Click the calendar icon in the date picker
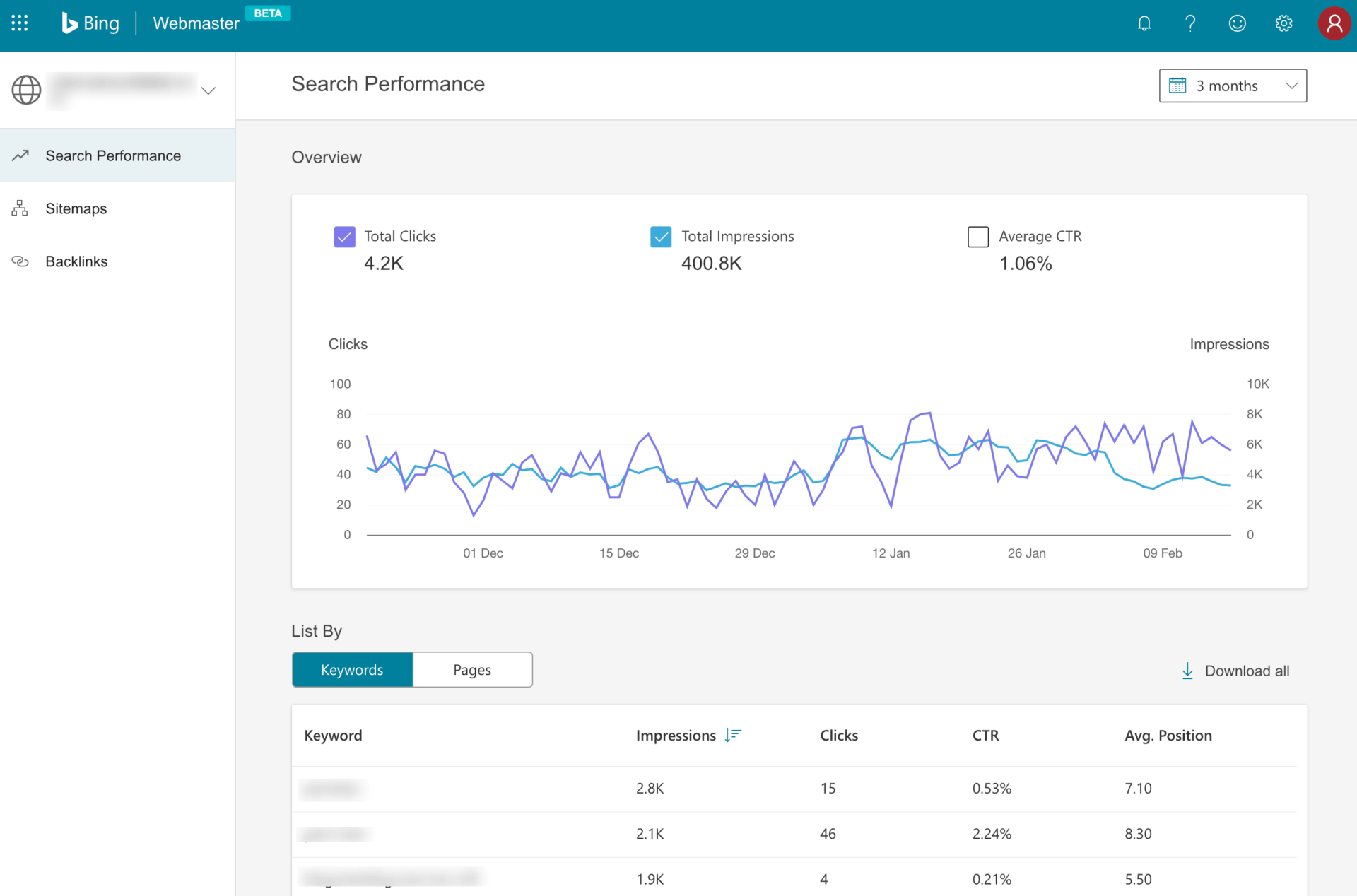This screenshot has height=896, width=1357. (x=1177, y=85)
